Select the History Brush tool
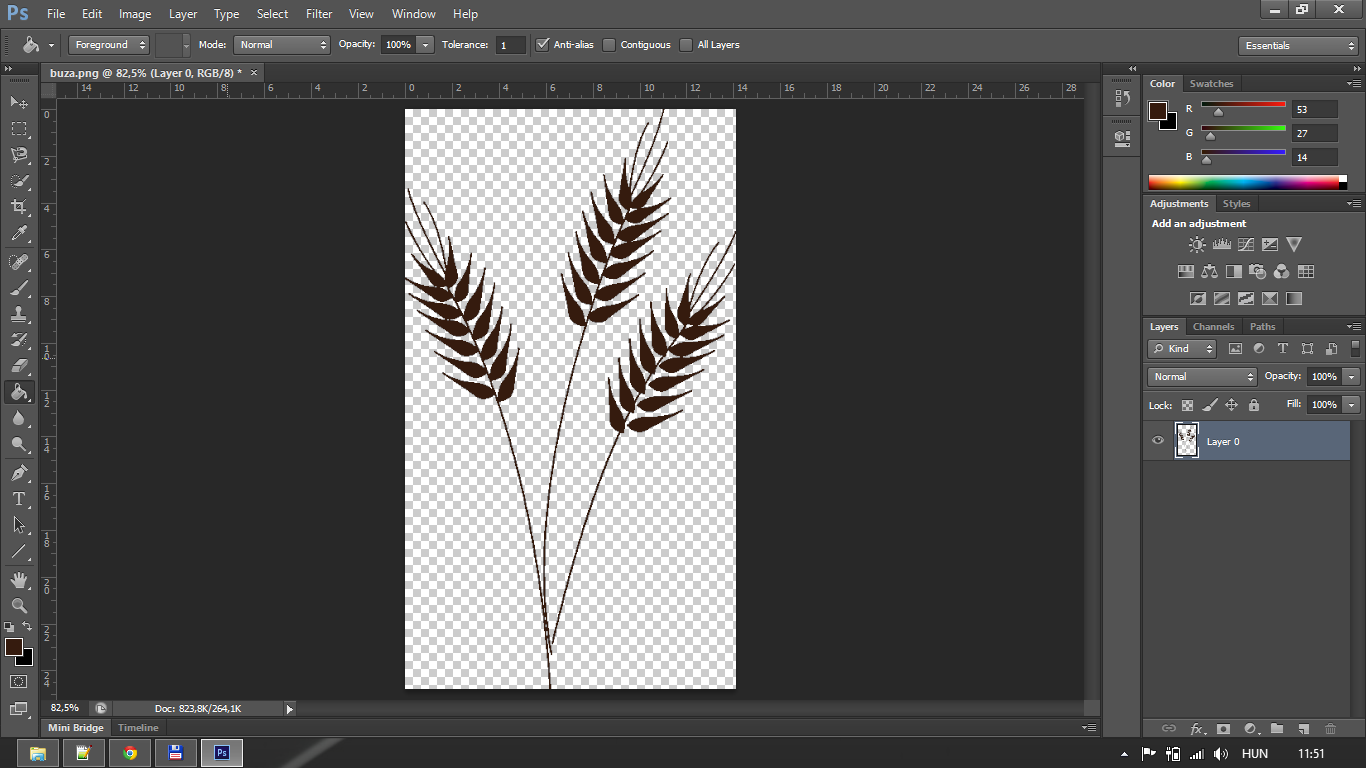Image resolution: width=1366 pixels, height=768 pixels. coord(19,339)
